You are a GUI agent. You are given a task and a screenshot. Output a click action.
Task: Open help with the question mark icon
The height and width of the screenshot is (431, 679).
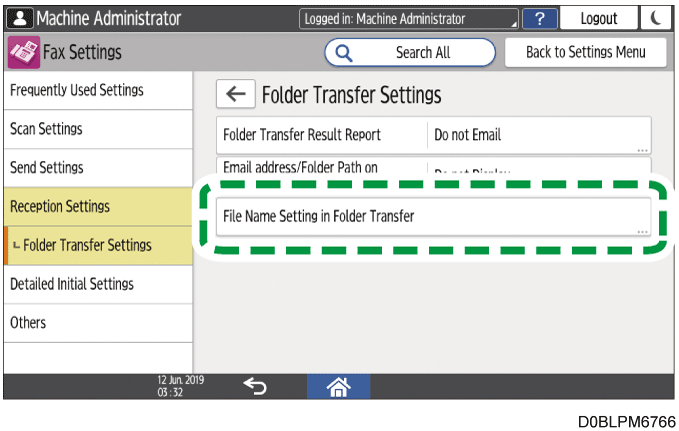(540, 18)
